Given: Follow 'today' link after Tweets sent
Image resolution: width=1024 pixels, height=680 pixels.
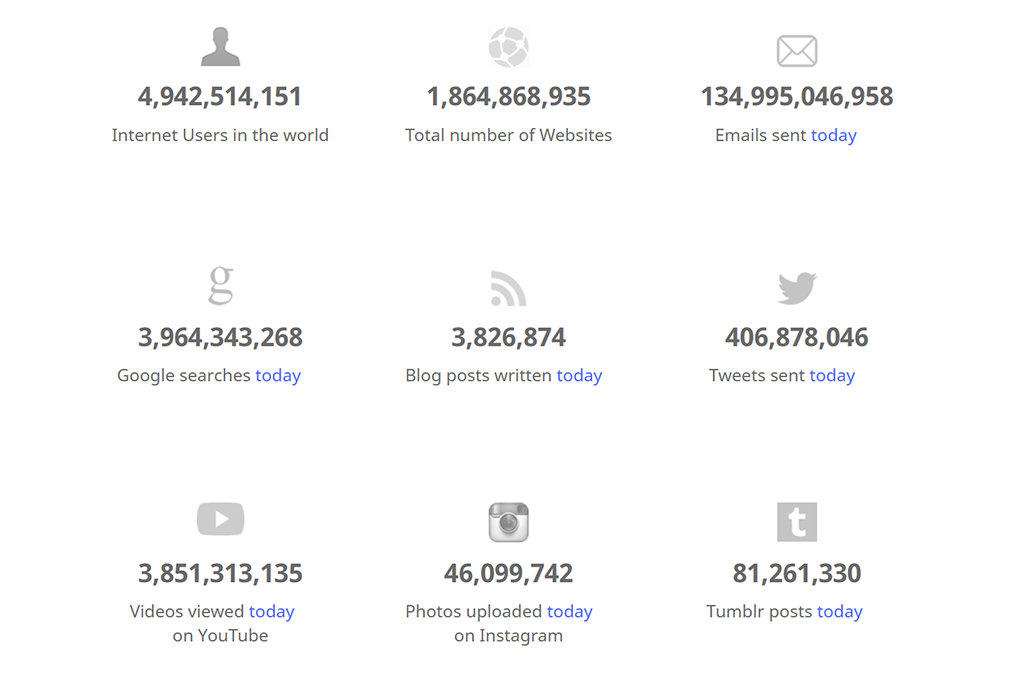Looking at the screenshot, I should (832, 375).
